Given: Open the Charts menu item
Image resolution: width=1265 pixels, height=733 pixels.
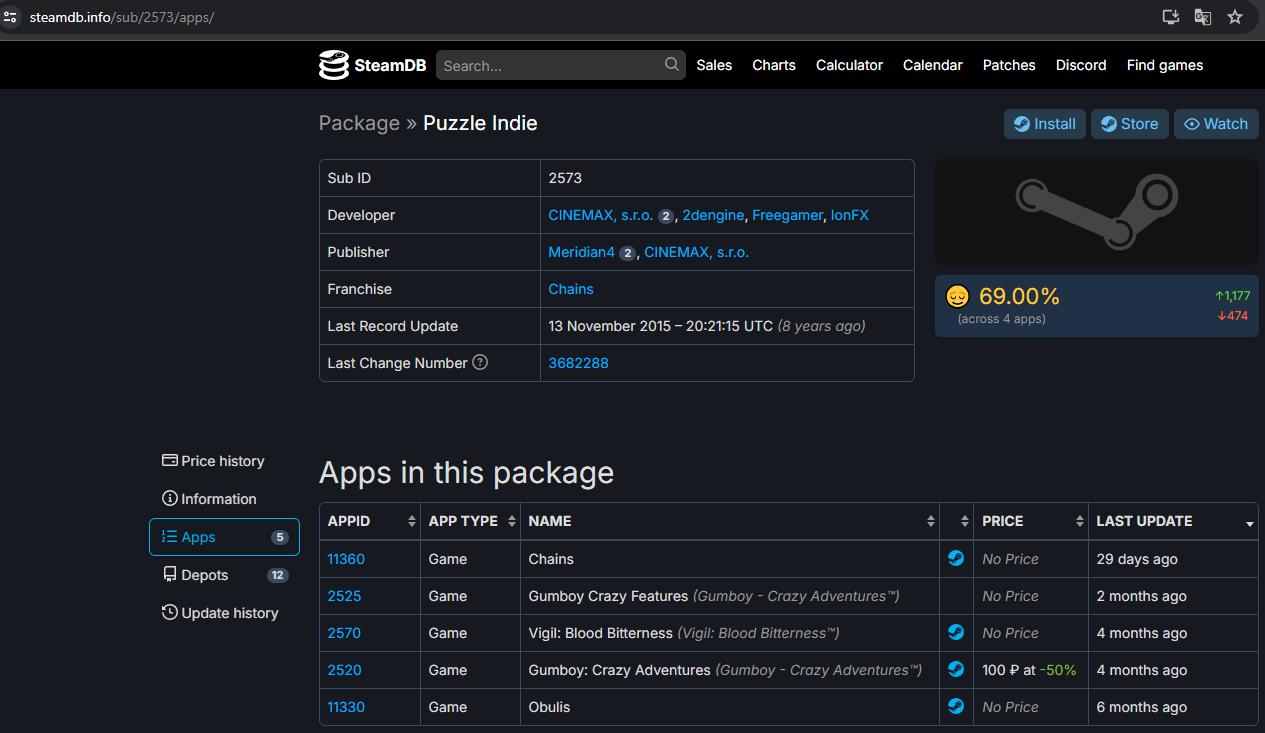Looking at the screenshot, I should [x=773, y=65].
